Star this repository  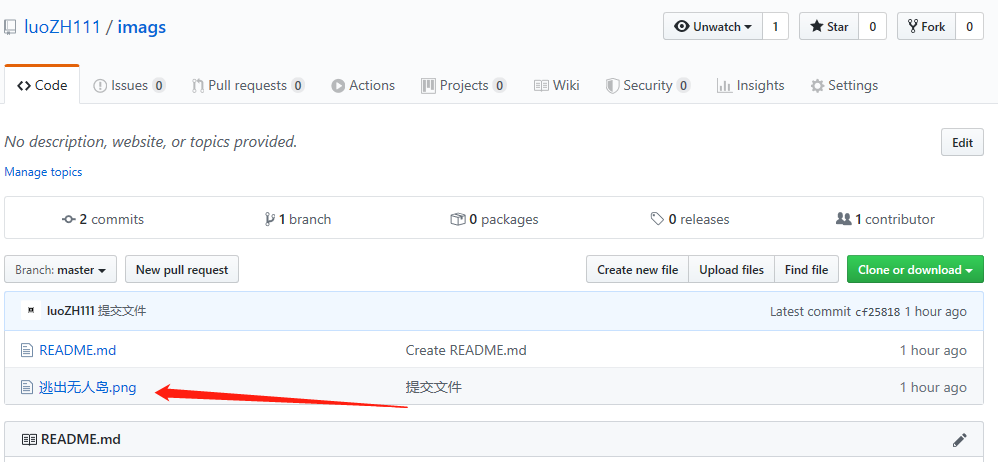click(829, 27)
